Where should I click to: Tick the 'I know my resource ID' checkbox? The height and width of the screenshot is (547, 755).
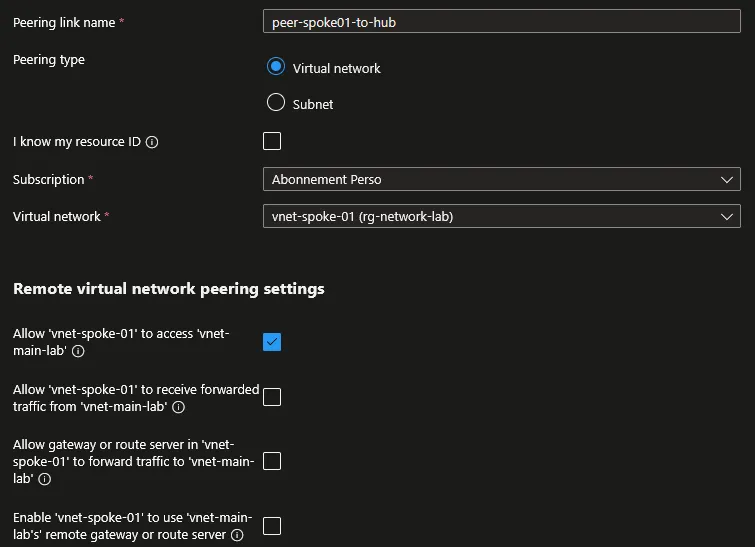coord(272,141)
